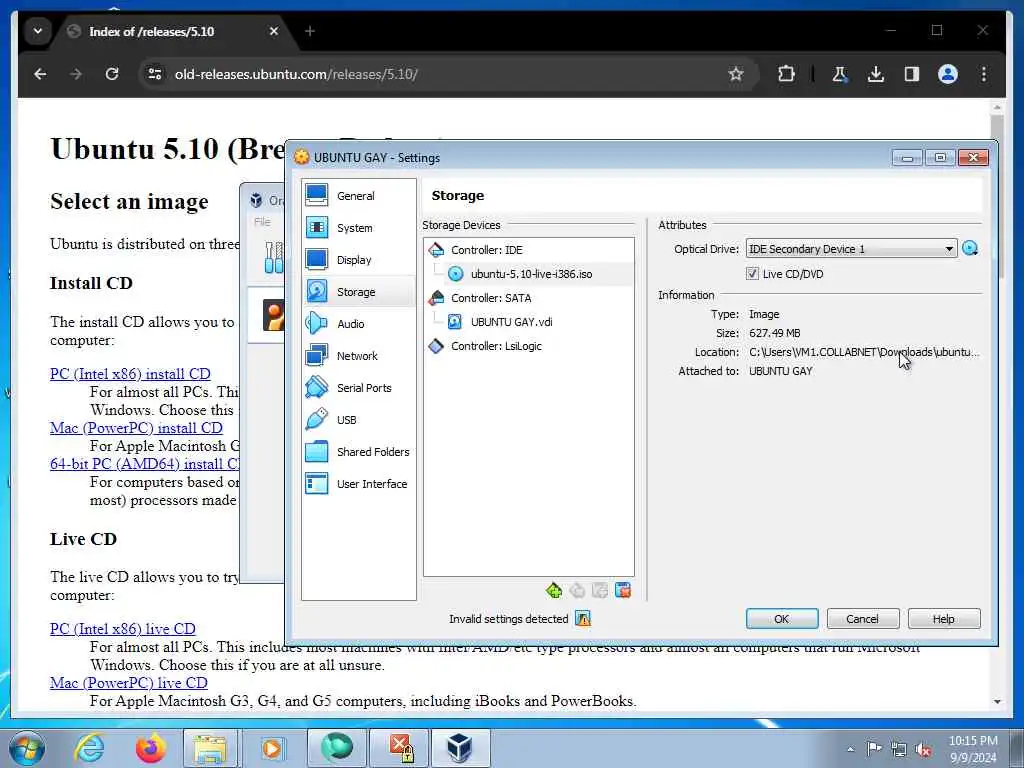Click the File menu in VirtualBox Manager window
The width and height of the screenshot is (1024, 768).
point(262,222)
